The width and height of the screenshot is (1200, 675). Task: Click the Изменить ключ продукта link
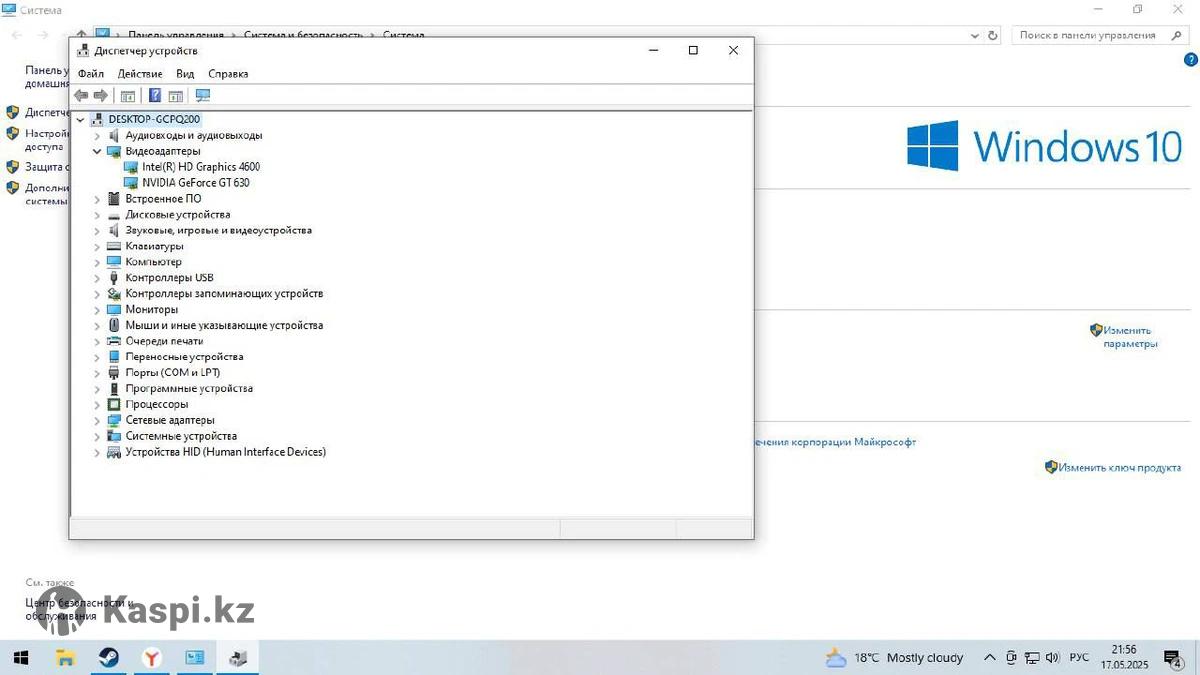click(x=1120, y=467)
